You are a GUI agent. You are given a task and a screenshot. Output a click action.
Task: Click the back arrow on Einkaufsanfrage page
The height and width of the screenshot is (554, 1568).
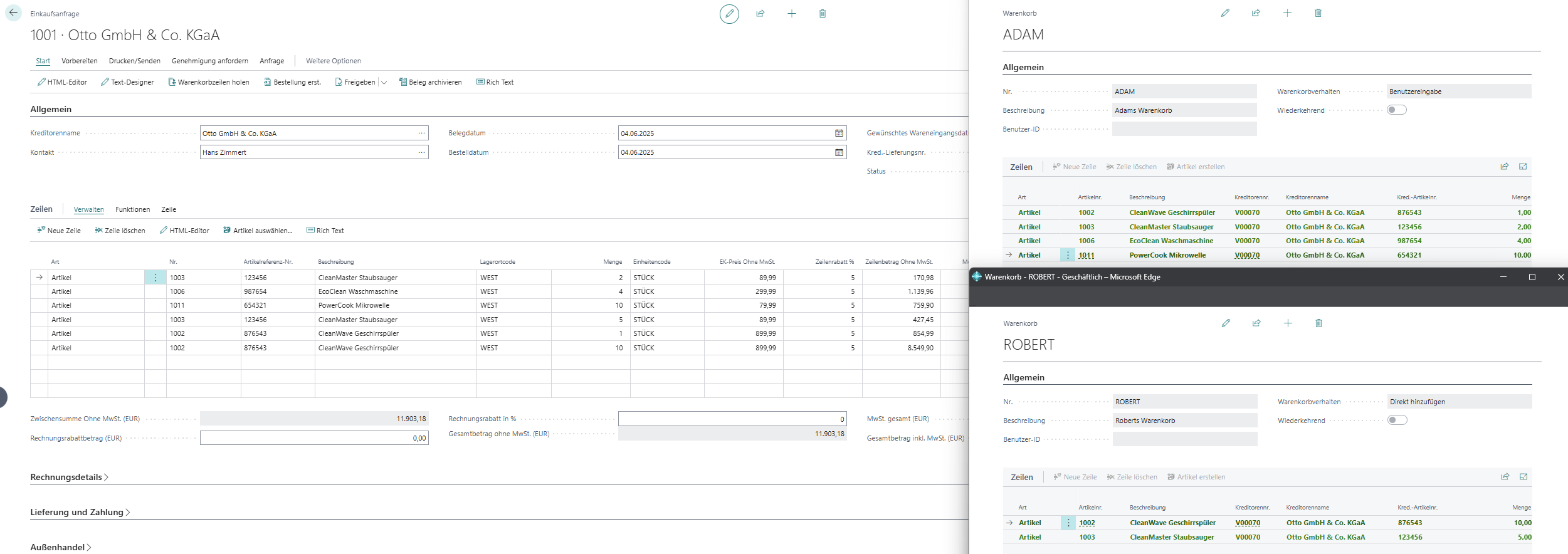coord(13,13)
